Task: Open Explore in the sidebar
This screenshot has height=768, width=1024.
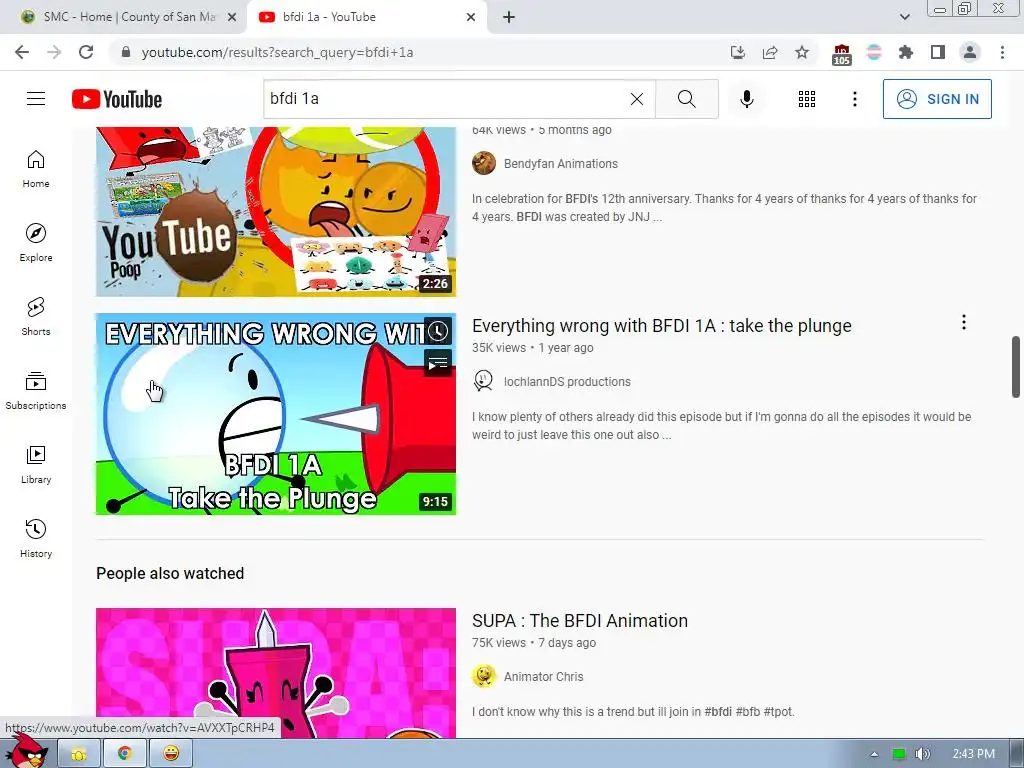Action: click(x=36, y=242)
